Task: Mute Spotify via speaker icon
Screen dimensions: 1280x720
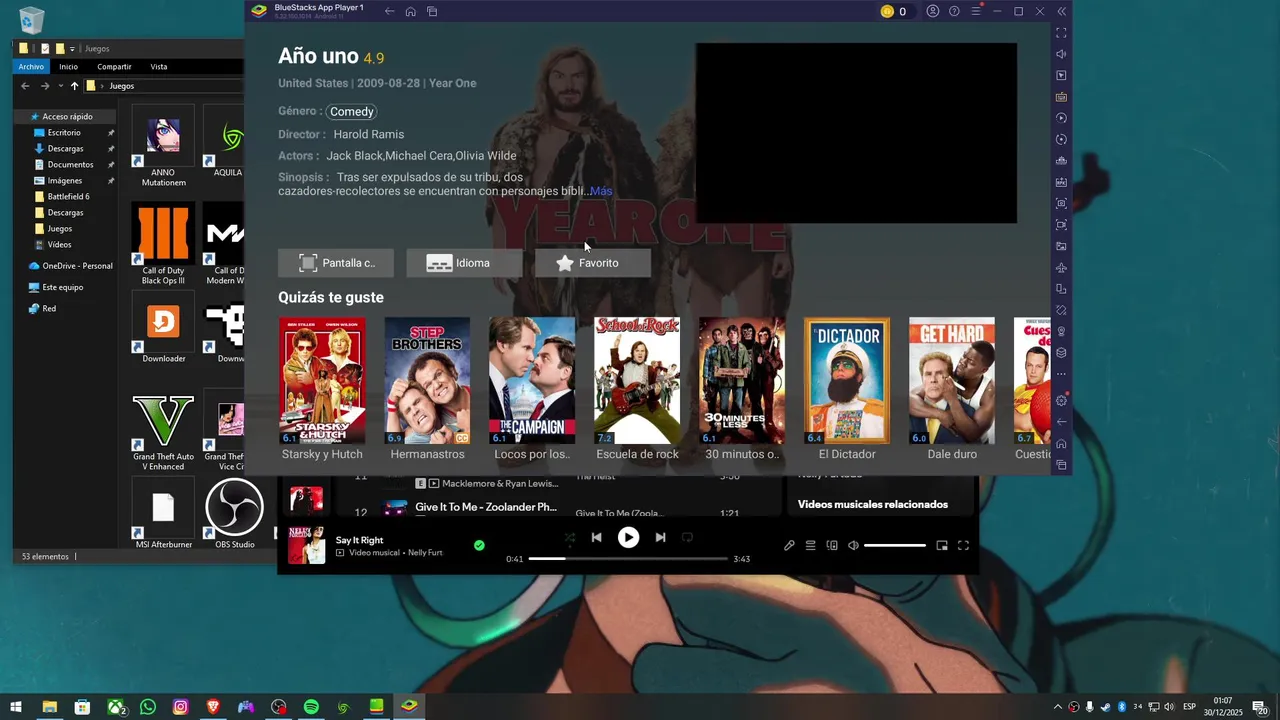Action: tap(853, 545)
